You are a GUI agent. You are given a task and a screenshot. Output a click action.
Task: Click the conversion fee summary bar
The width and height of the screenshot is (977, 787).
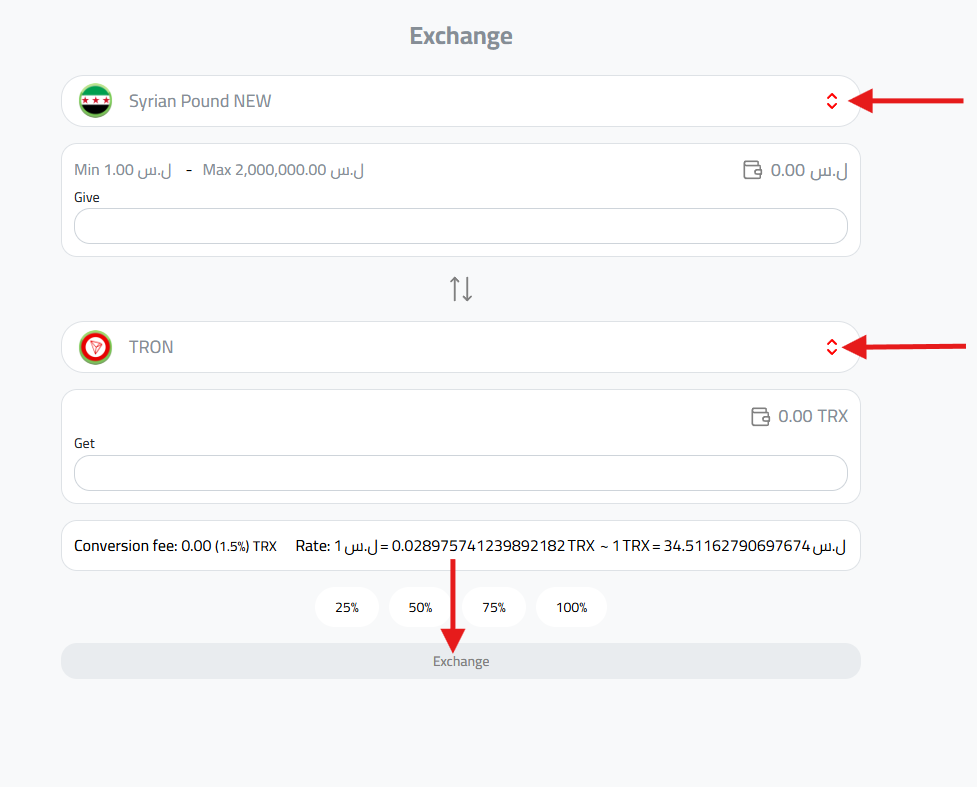coord(460,545)
